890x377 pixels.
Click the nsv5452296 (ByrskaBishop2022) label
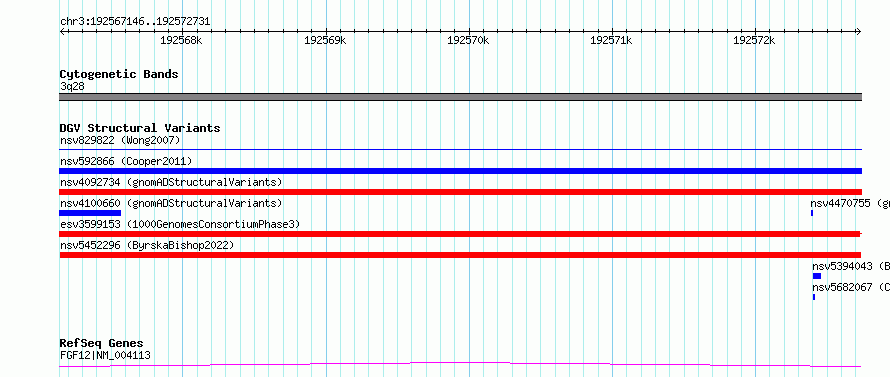(147, 245)
